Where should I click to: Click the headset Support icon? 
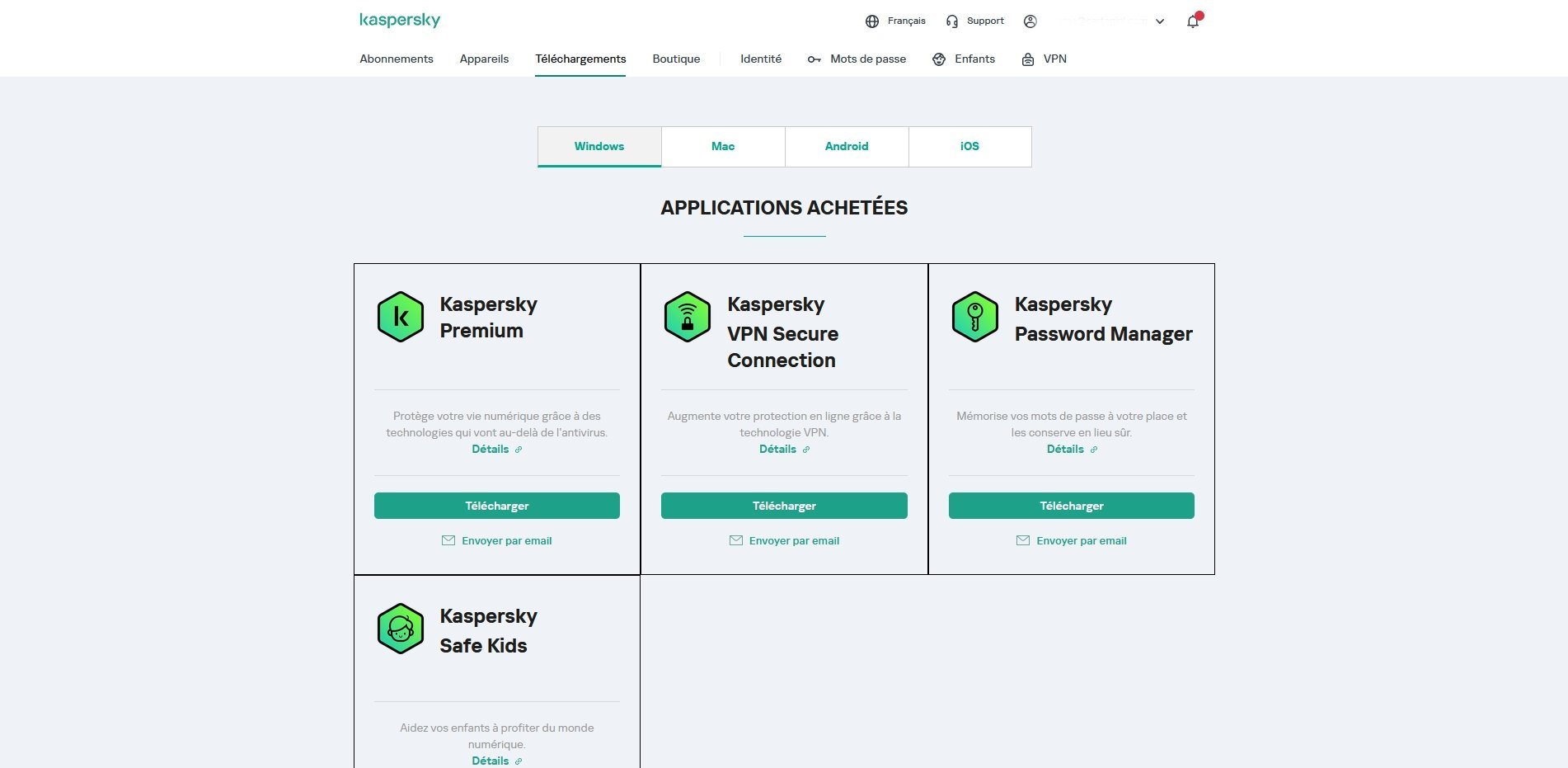click(x=952, y=21)
